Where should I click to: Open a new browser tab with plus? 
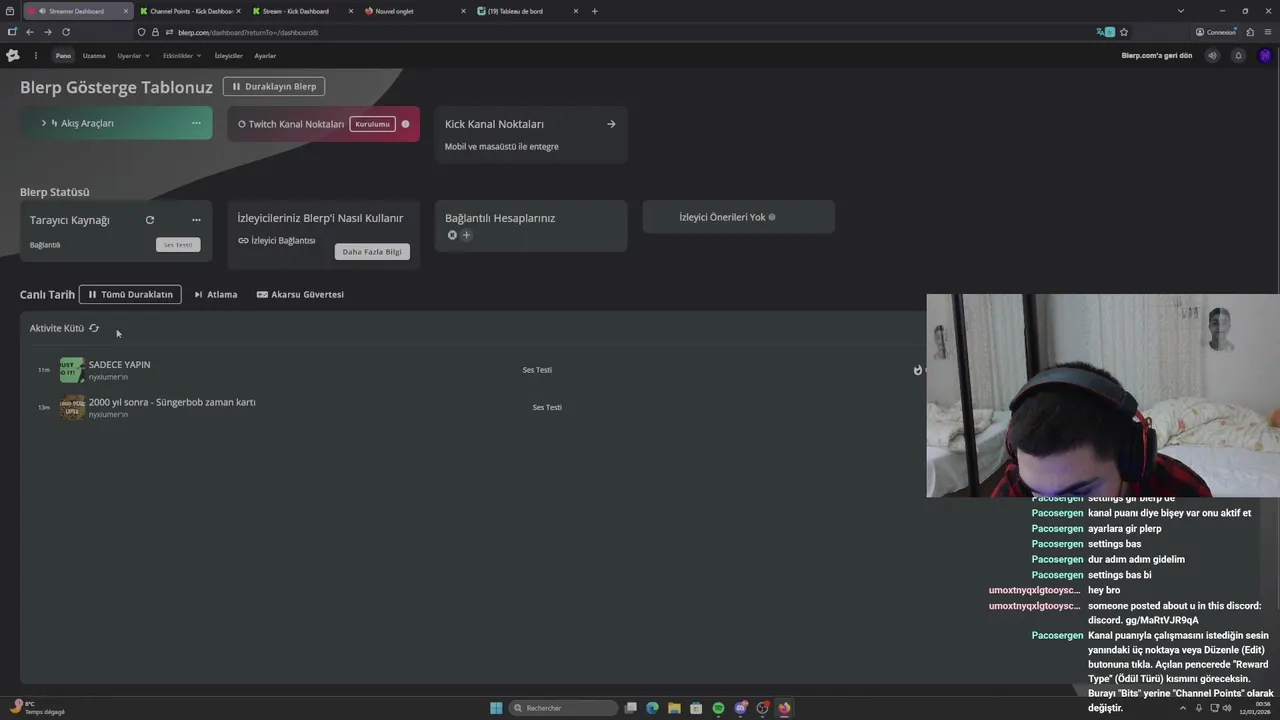tap(595, 11)
